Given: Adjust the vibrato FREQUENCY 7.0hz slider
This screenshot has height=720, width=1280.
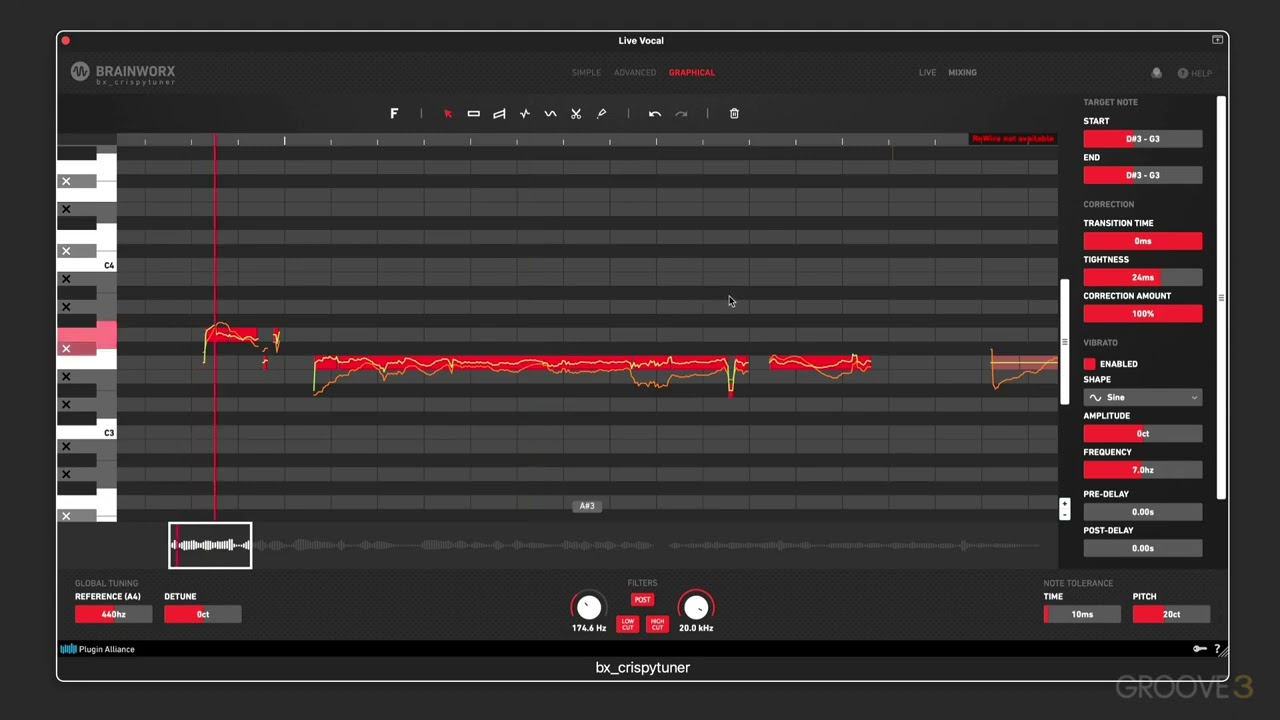Looking at the screenshot, I should pos(1143,470).
